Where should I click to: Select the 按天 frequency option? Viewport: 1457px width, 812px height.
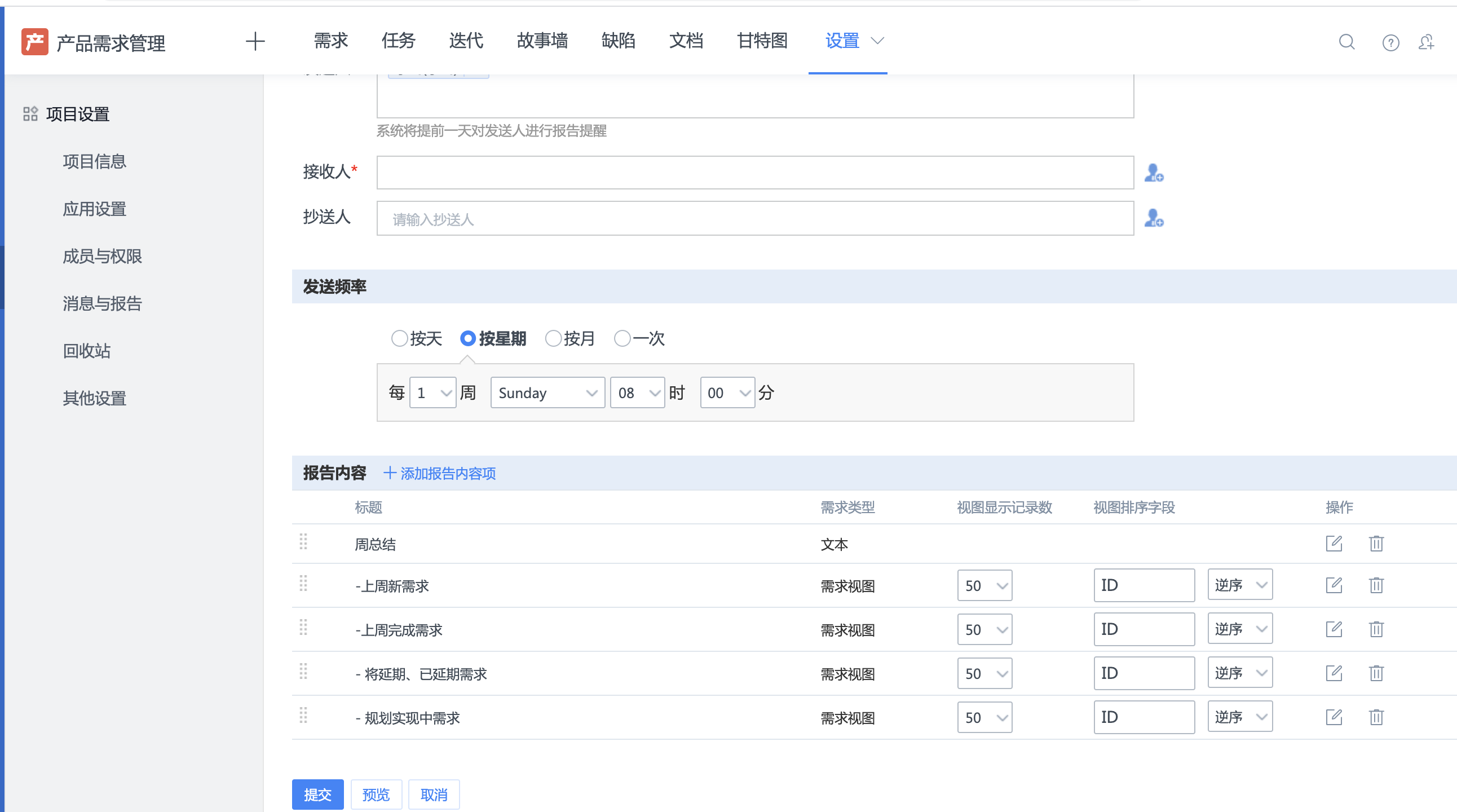[x=400, y=338]
